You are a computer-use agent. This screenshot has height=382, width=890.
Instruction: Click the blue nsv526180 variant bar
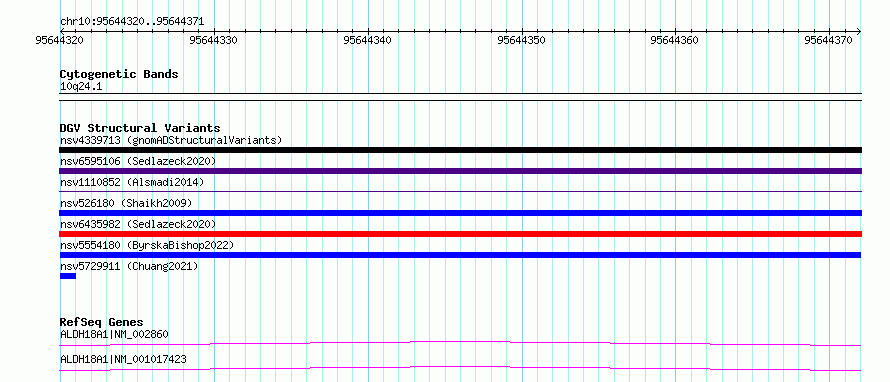(x=460, y=213)
